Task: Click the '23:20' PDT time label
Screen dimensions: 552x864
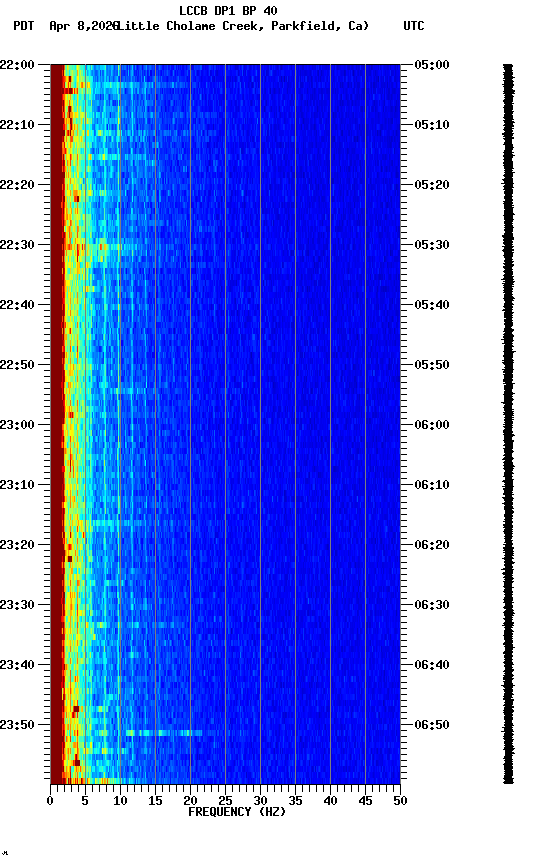Action: point(17,545)
